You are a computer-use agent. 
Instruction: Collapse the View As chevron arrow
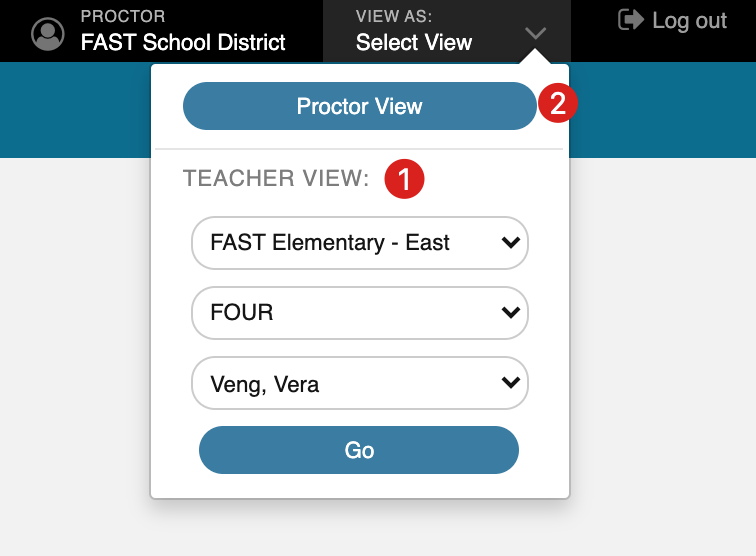click(x=536, y=33)
